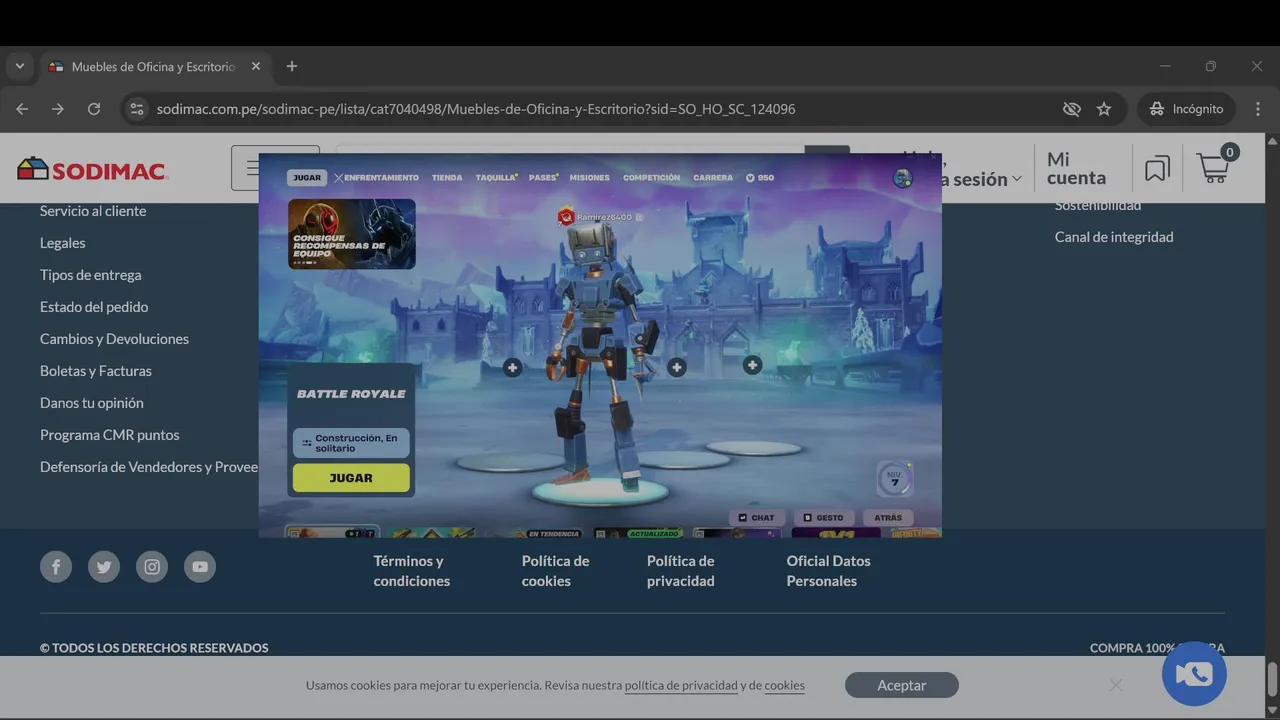Select the JUGAR tab in Fortnite
This screenshot has width=1280, height=720.
point(307,178)
